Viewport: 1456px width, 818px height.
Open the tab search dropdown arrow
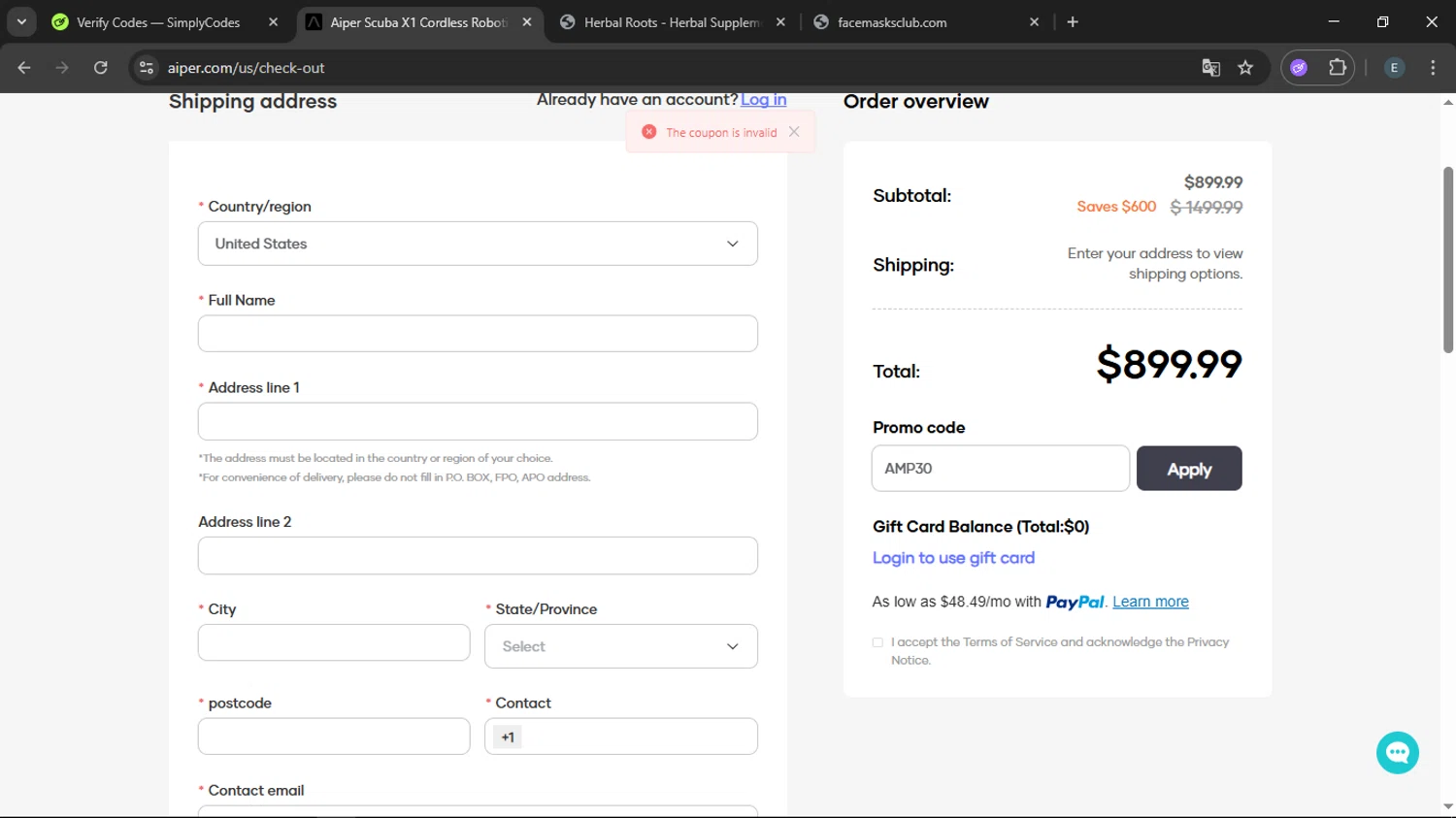tap(21, 21)
